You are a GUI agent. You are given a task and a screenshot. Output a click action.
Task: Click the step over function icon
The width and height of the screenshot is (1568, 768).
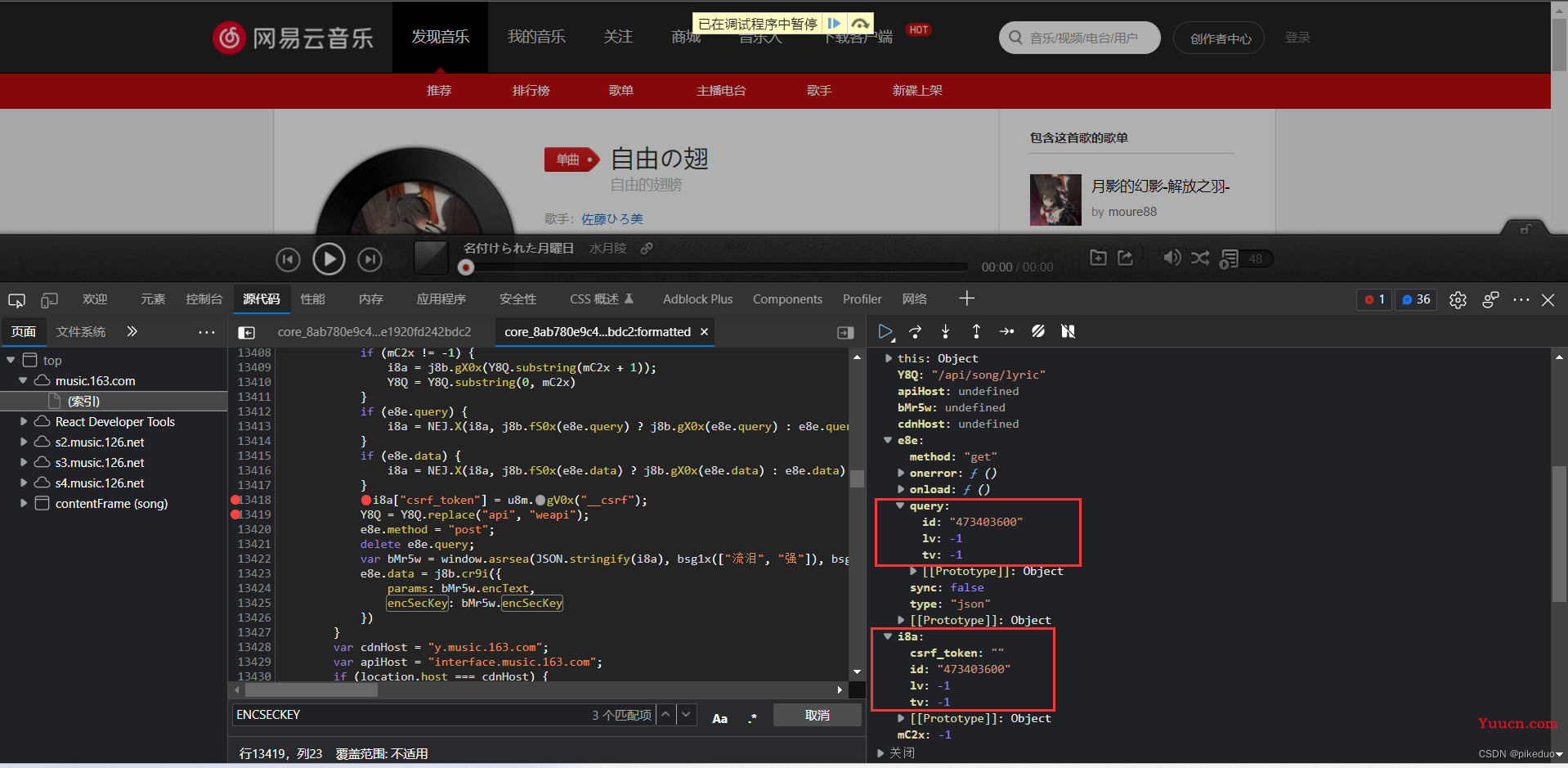[915, 331]
